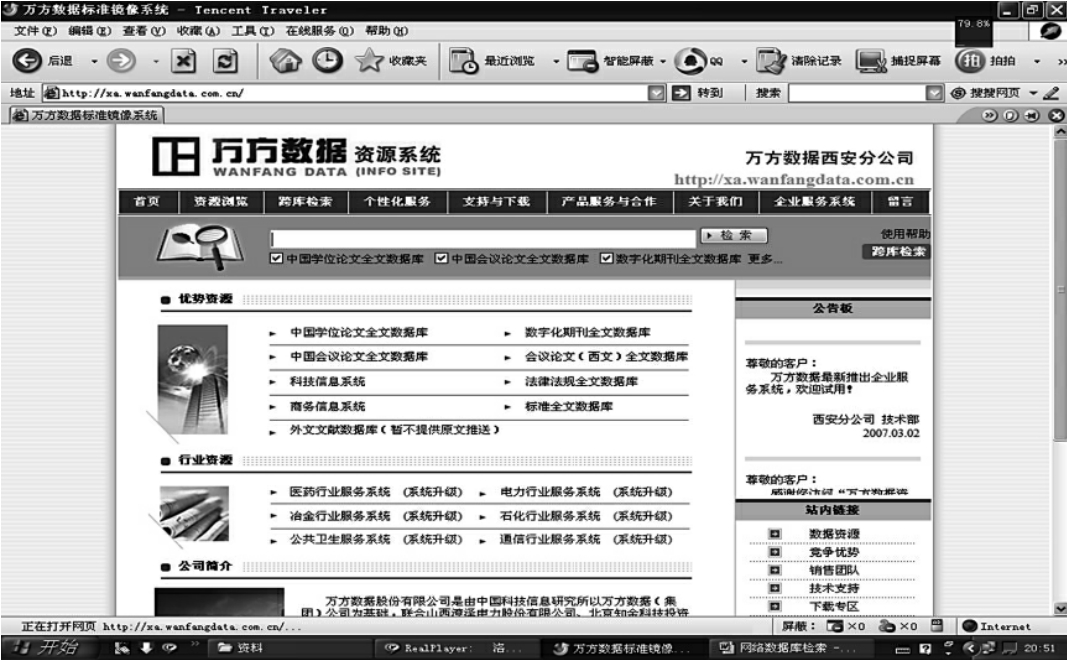The width and height of the screenshot is (1067, 660).
Task: Click the tab-bar close X icon
Action: pos(1056,116)
